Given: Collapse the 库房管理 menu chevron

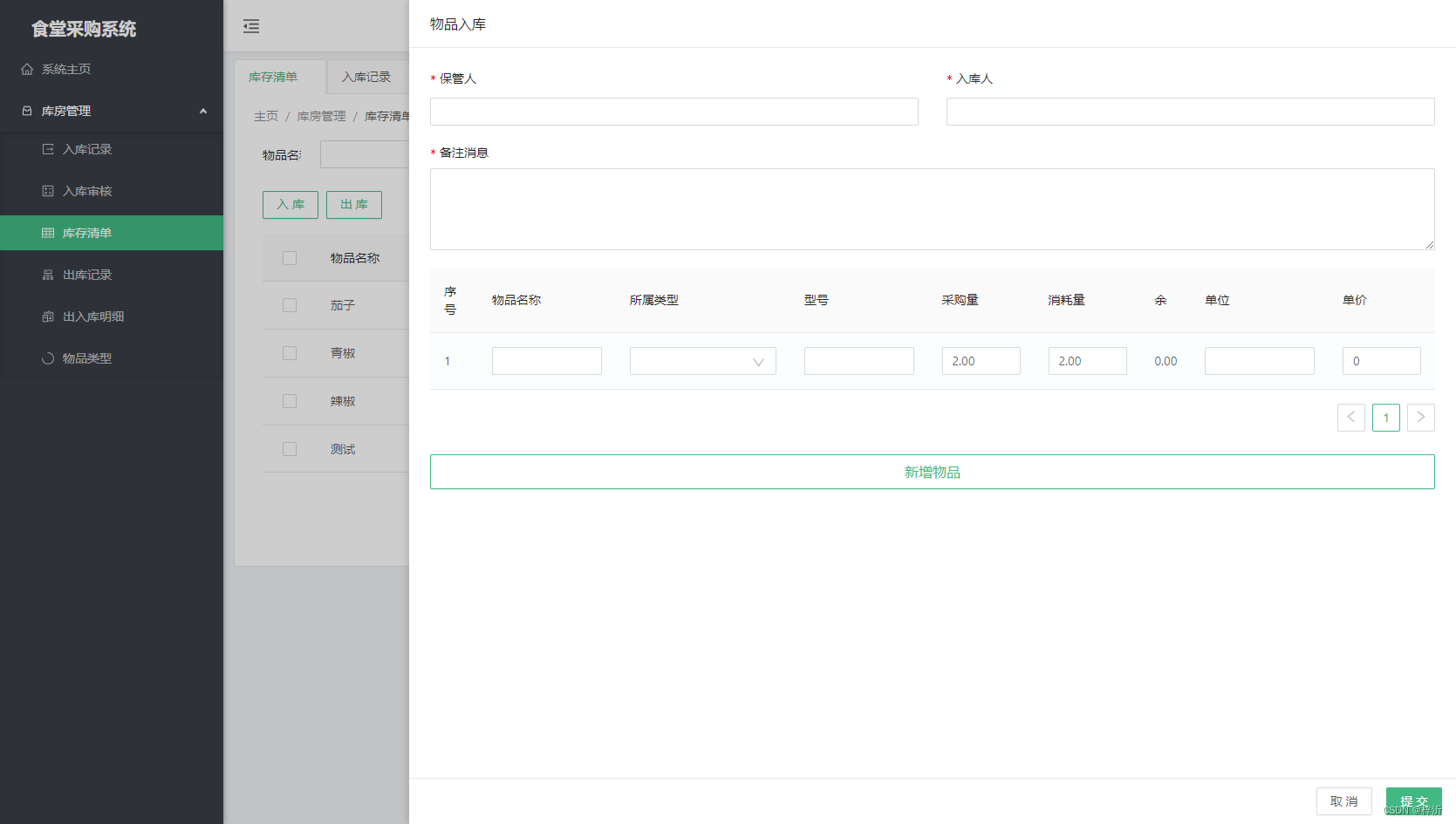Looking at the screenshot, I should coord(203,111).
